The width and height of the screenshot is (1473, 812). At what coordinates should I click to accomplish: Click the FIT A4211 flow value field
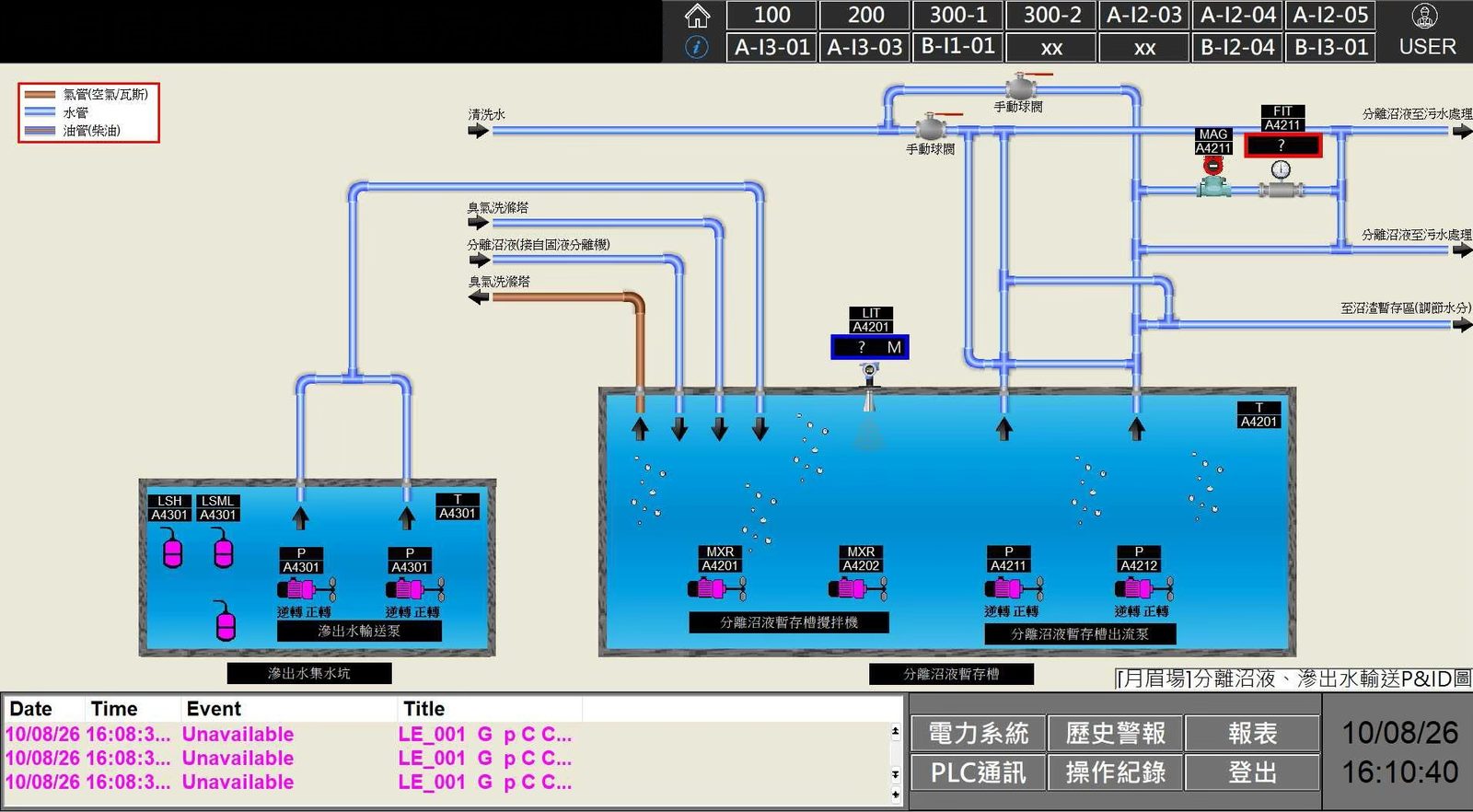pos(1282,145)
